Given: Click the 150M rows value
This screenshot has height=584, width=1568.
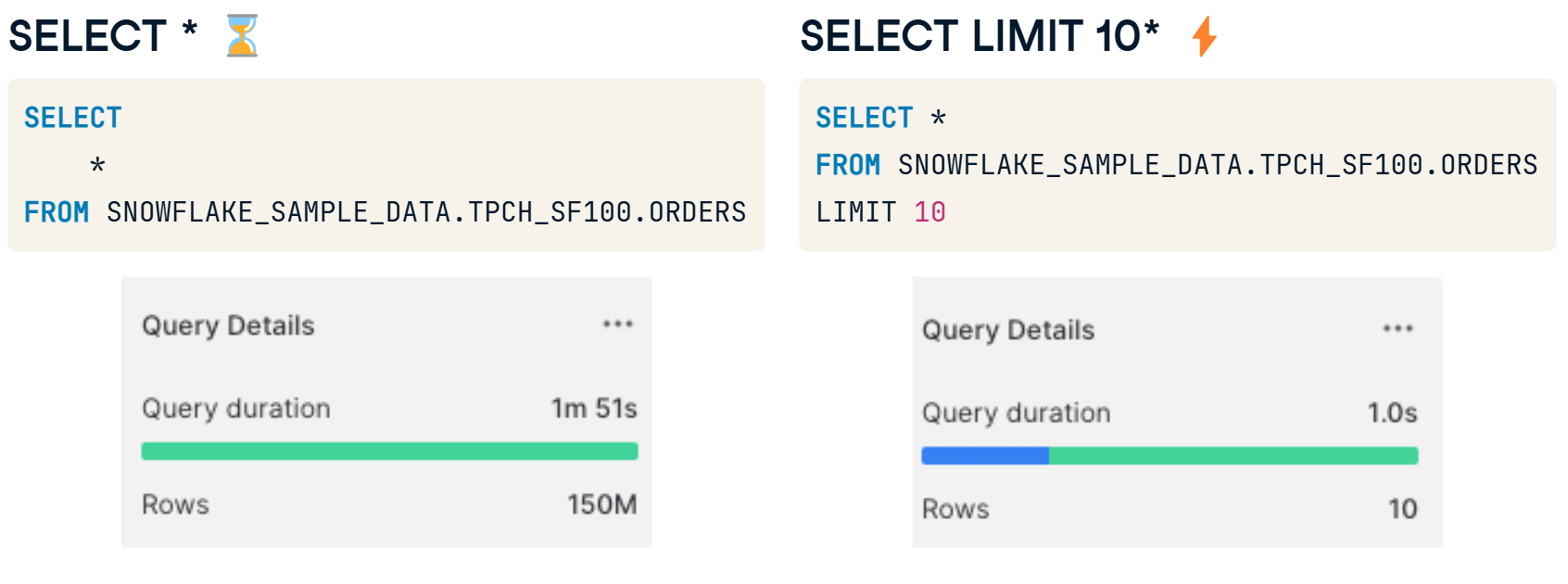Looking at the screenshot, I should point(602,504).
